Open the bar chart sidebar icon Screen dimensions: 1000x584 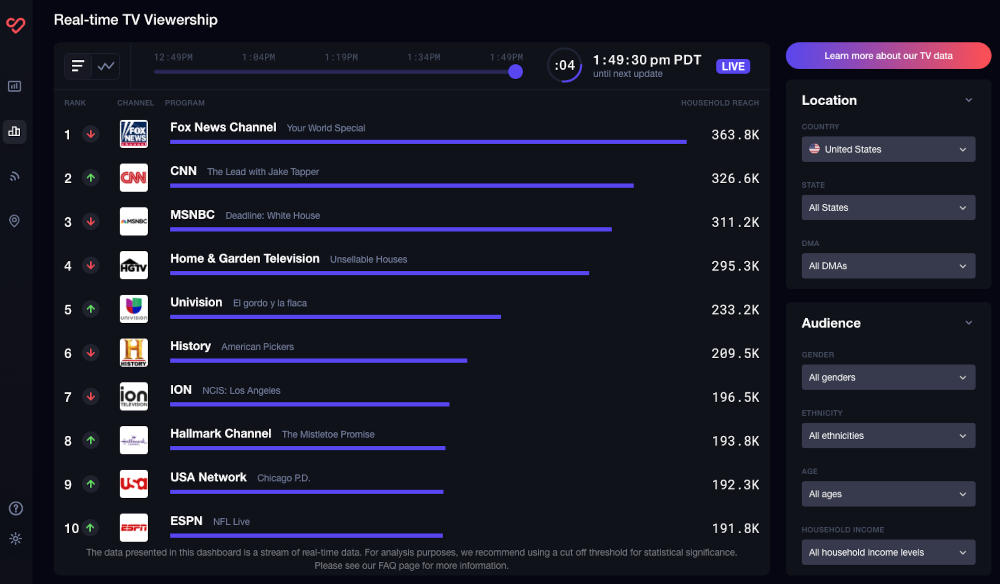[15, 131]
